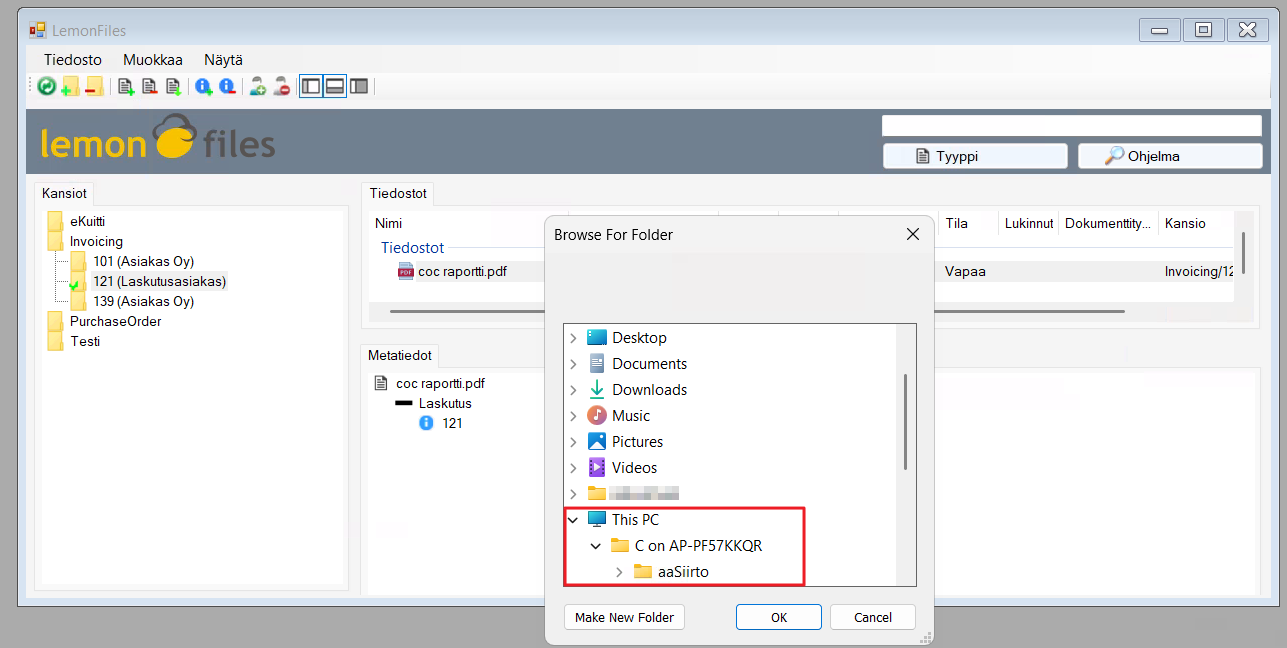1287x648 pixels.
Task: Open the Tiedosto menu
Action: [x=72, y=60]
